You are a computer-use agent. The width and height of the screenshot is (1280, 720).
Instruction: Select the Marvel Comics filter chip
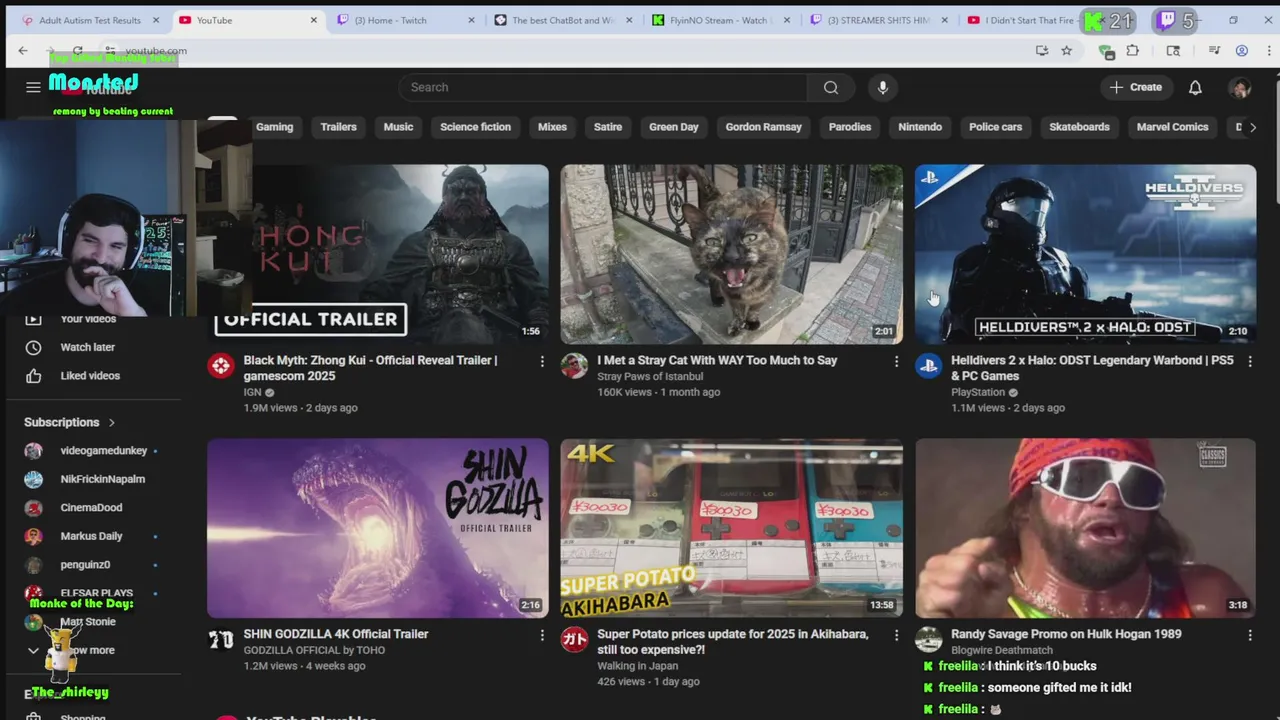[x=1172, y=127]
